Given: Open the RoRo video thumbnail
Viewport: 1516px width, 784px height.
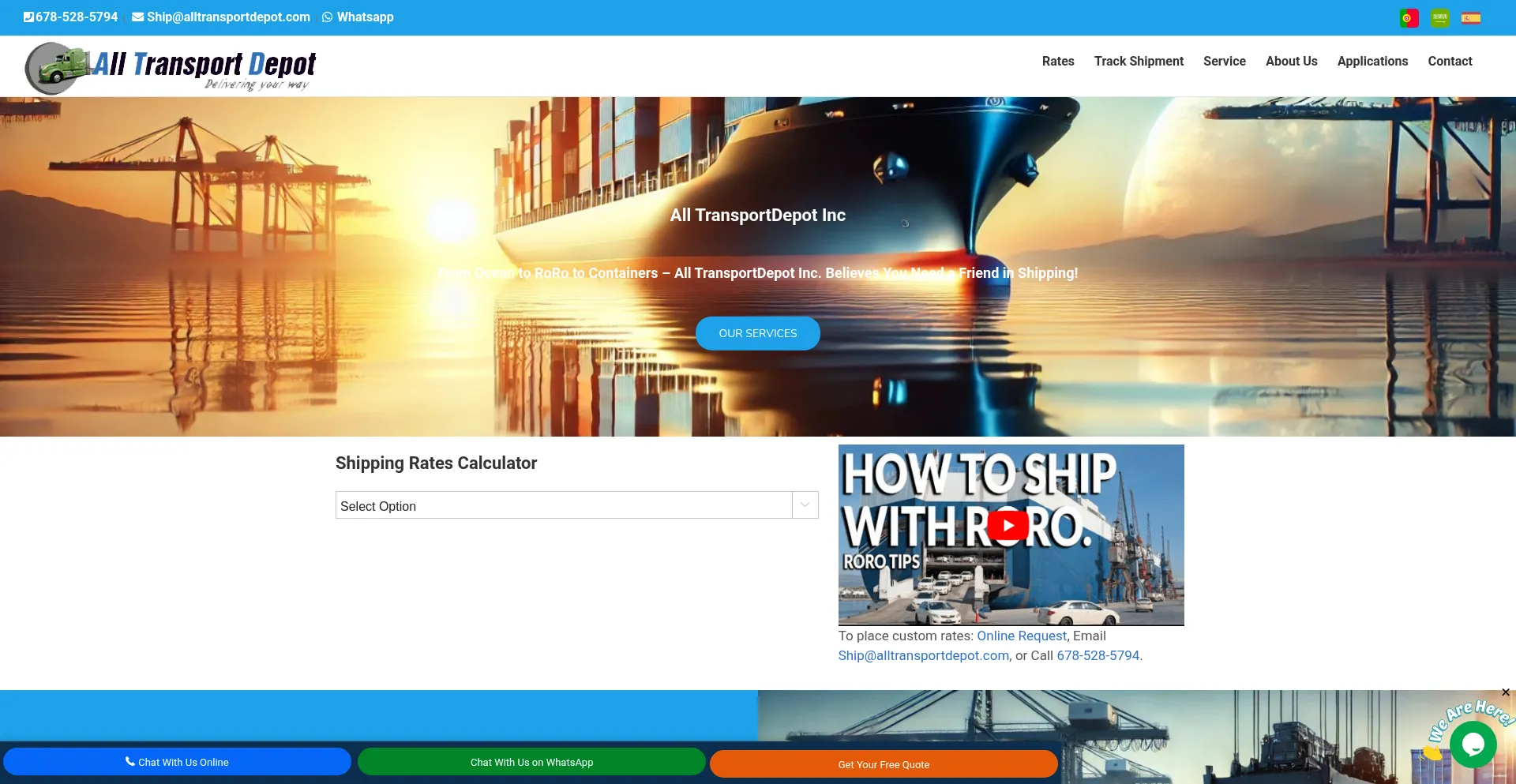Looking at the screenshot, I should tap(1011, 535).
